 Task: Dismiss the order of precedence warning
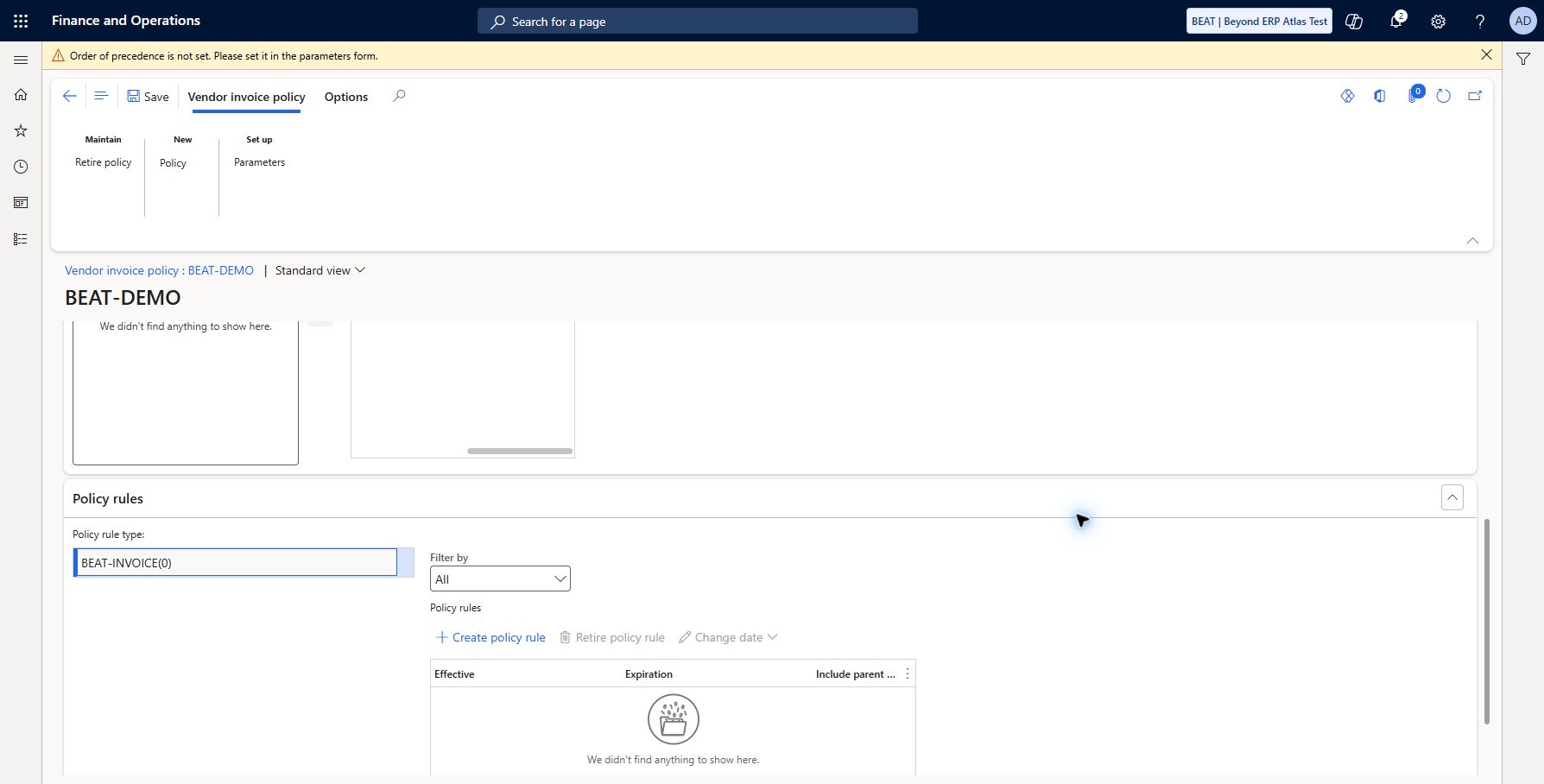pyautogui.click(x=1486, y=54)
